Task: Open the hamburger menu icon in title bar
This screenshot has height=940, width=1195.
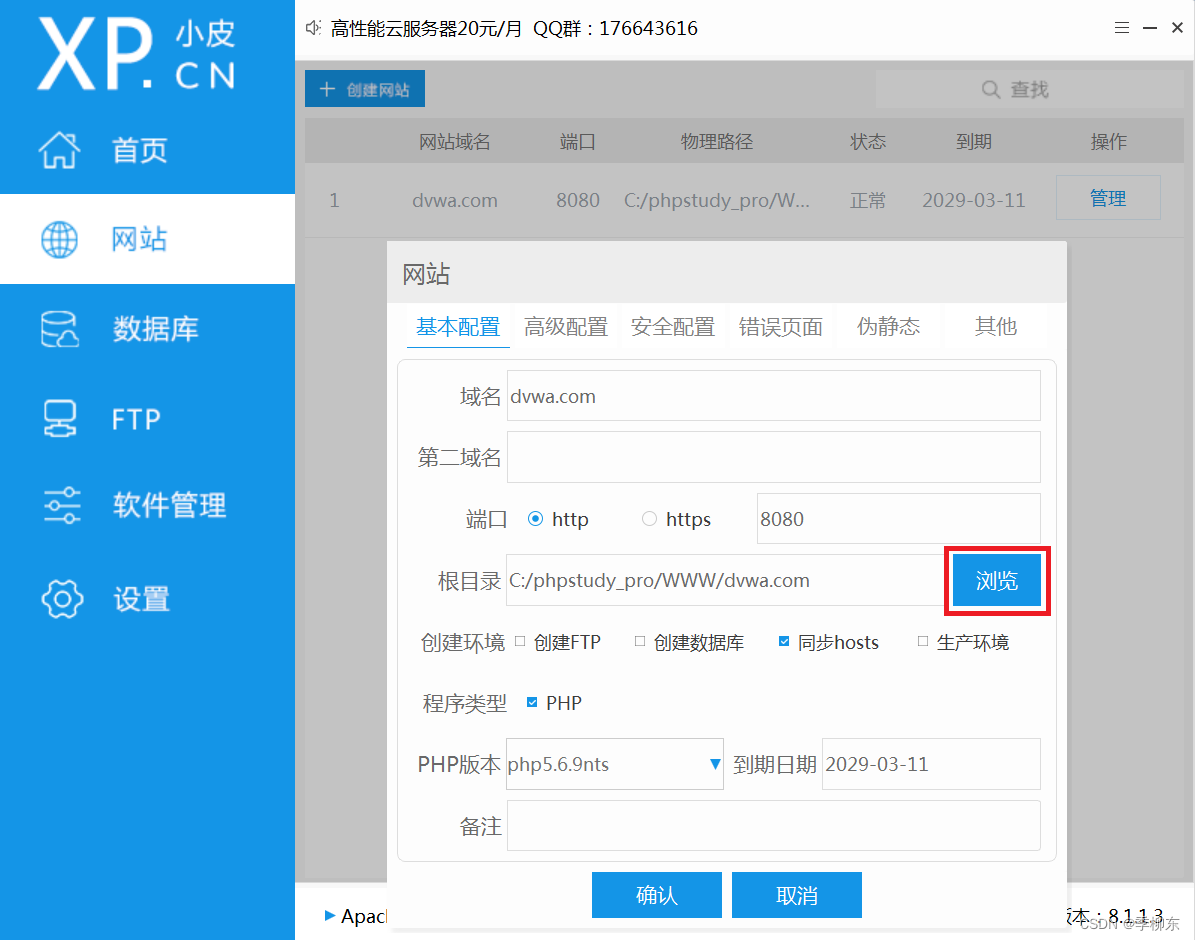Action: coord(1121,28)
